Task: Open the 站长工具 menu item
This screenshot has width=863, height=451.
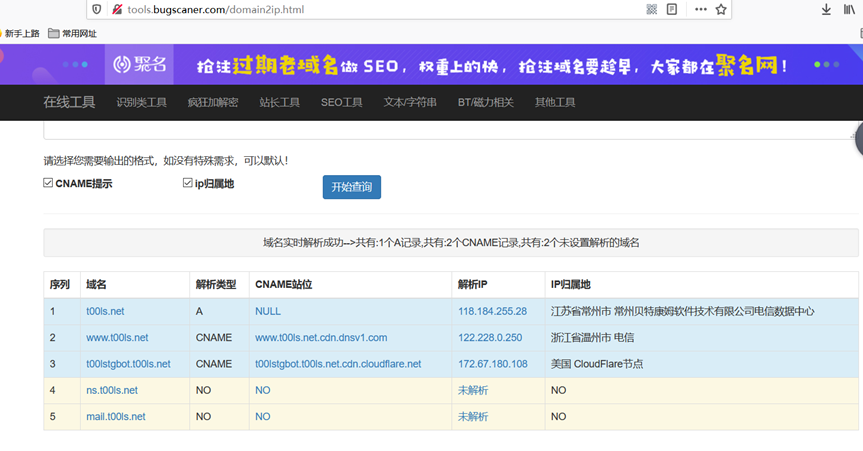Action: pyautogui.click(x=279, y=102)
